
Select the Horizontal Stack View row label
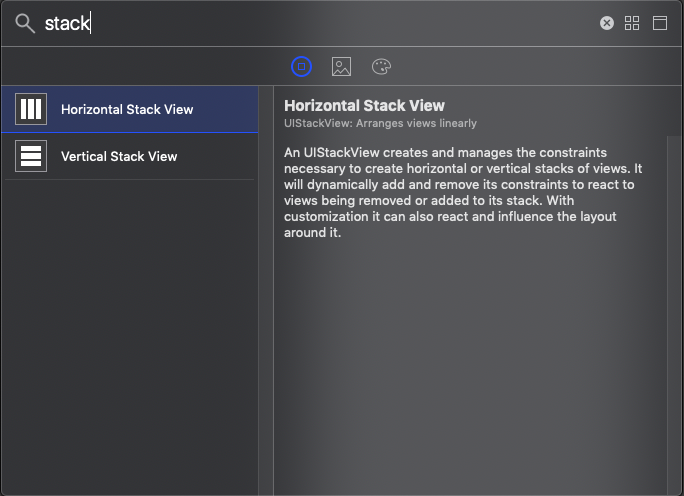[127, 109]
